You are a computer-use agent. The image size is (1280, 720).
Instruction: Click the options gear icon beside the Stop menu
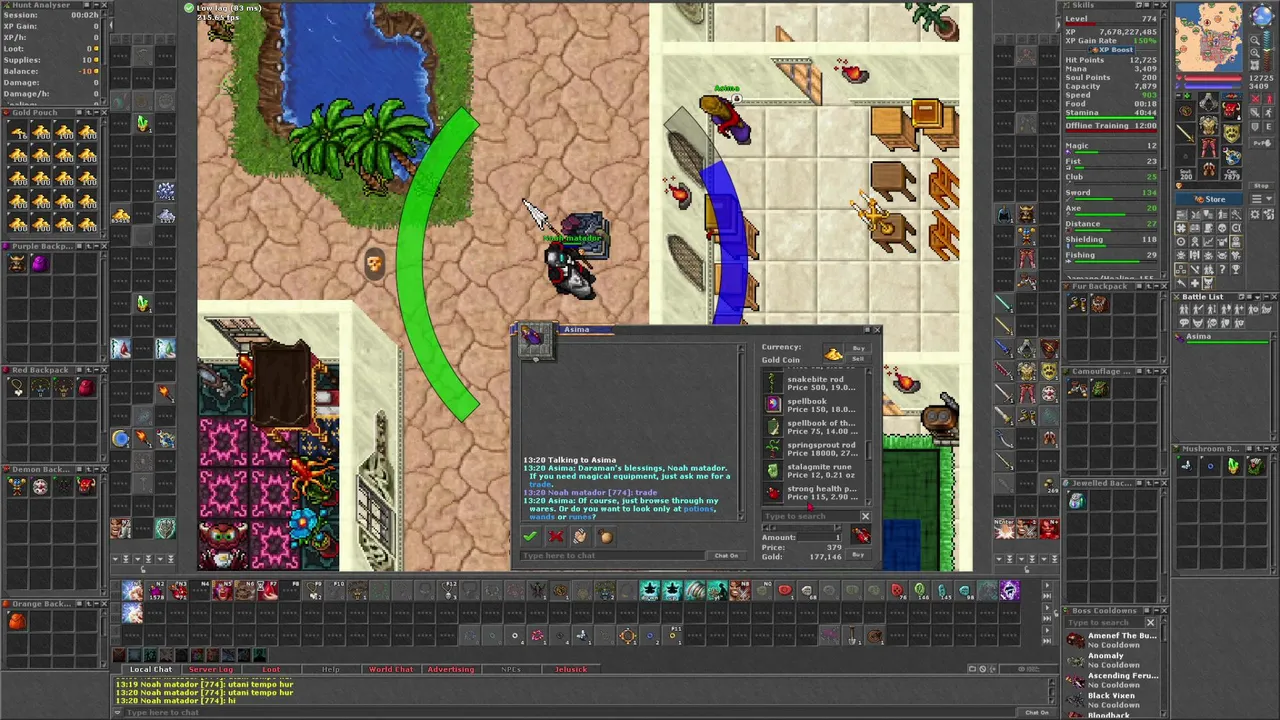click(1255, 214)
